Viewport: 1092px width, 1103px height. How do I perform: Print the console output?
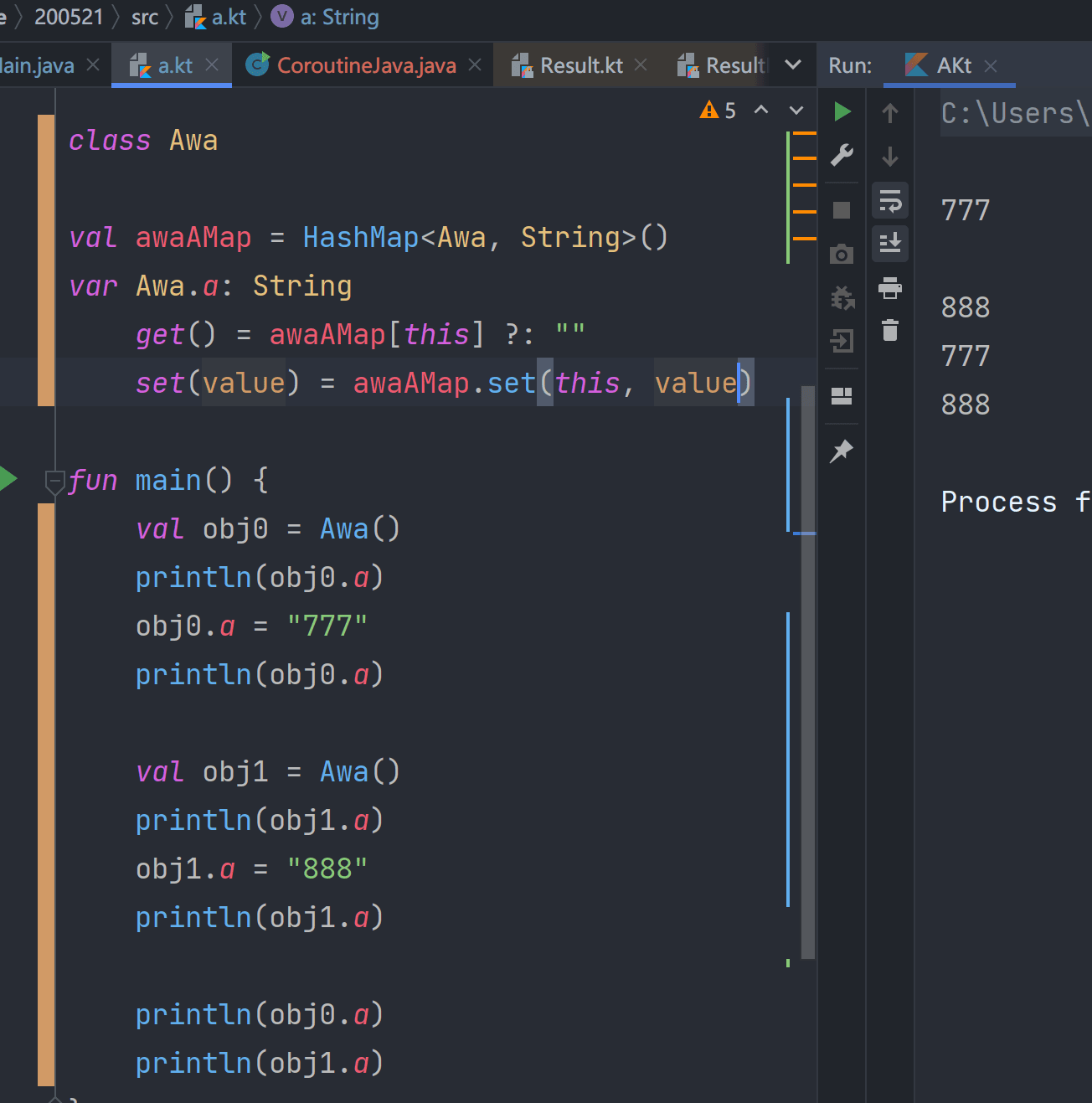890,288
